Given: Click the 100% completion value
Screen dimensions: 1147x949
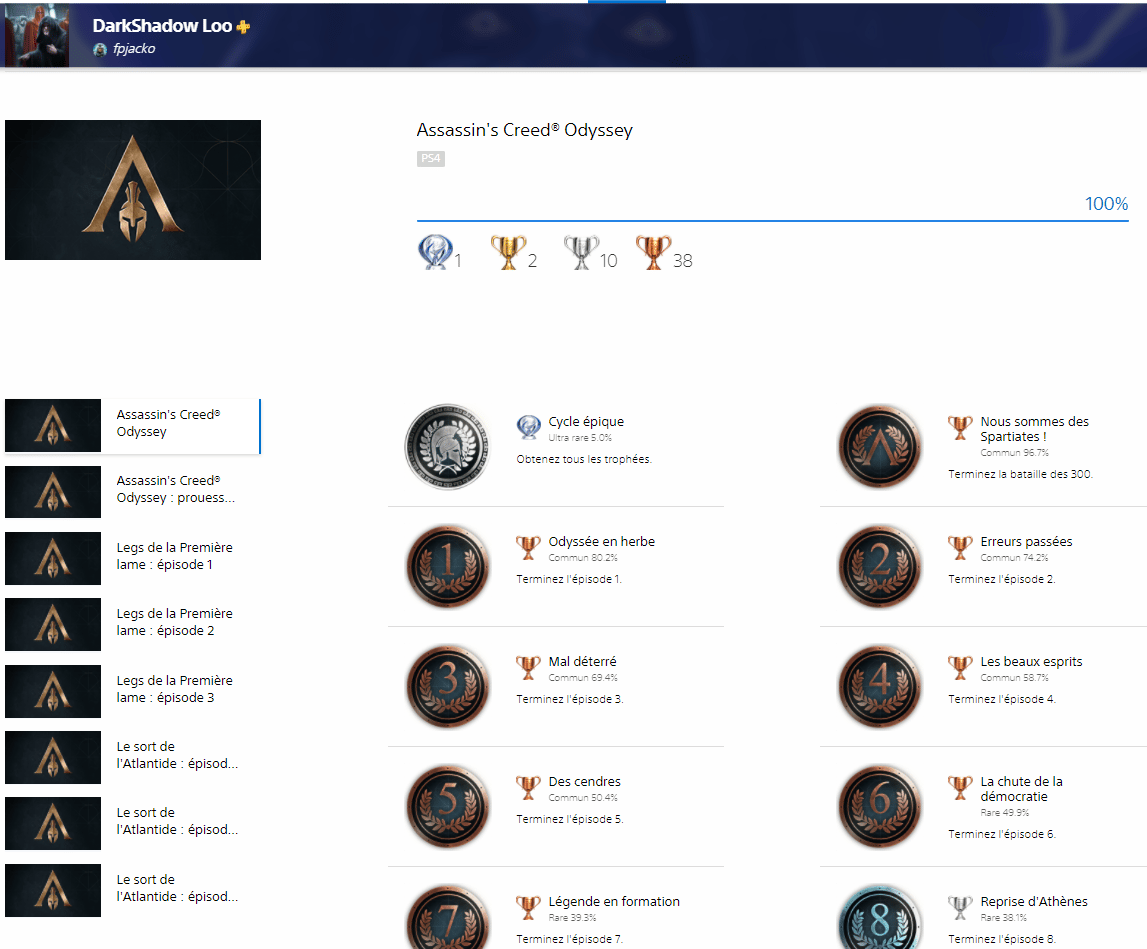Looking at the screenshot, I should 1106,204.
